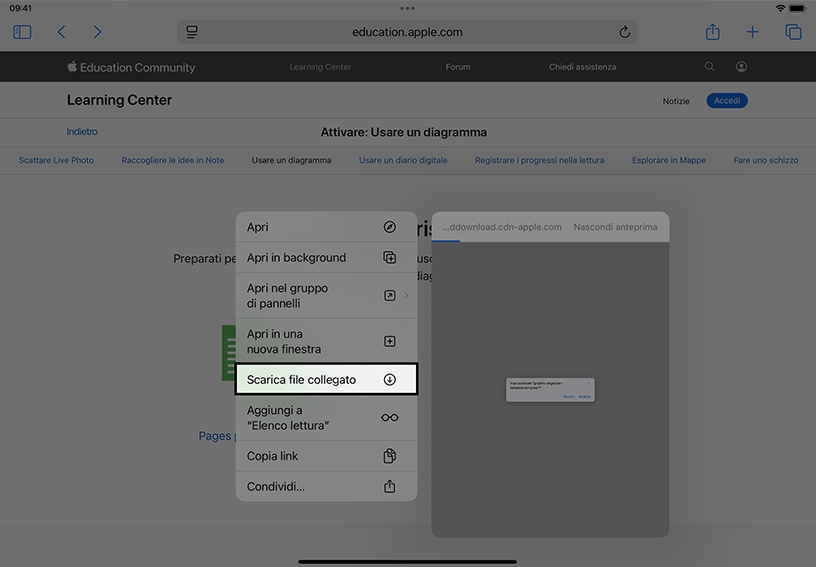Click the documents icon beside Copia link

tap(389, 456)
